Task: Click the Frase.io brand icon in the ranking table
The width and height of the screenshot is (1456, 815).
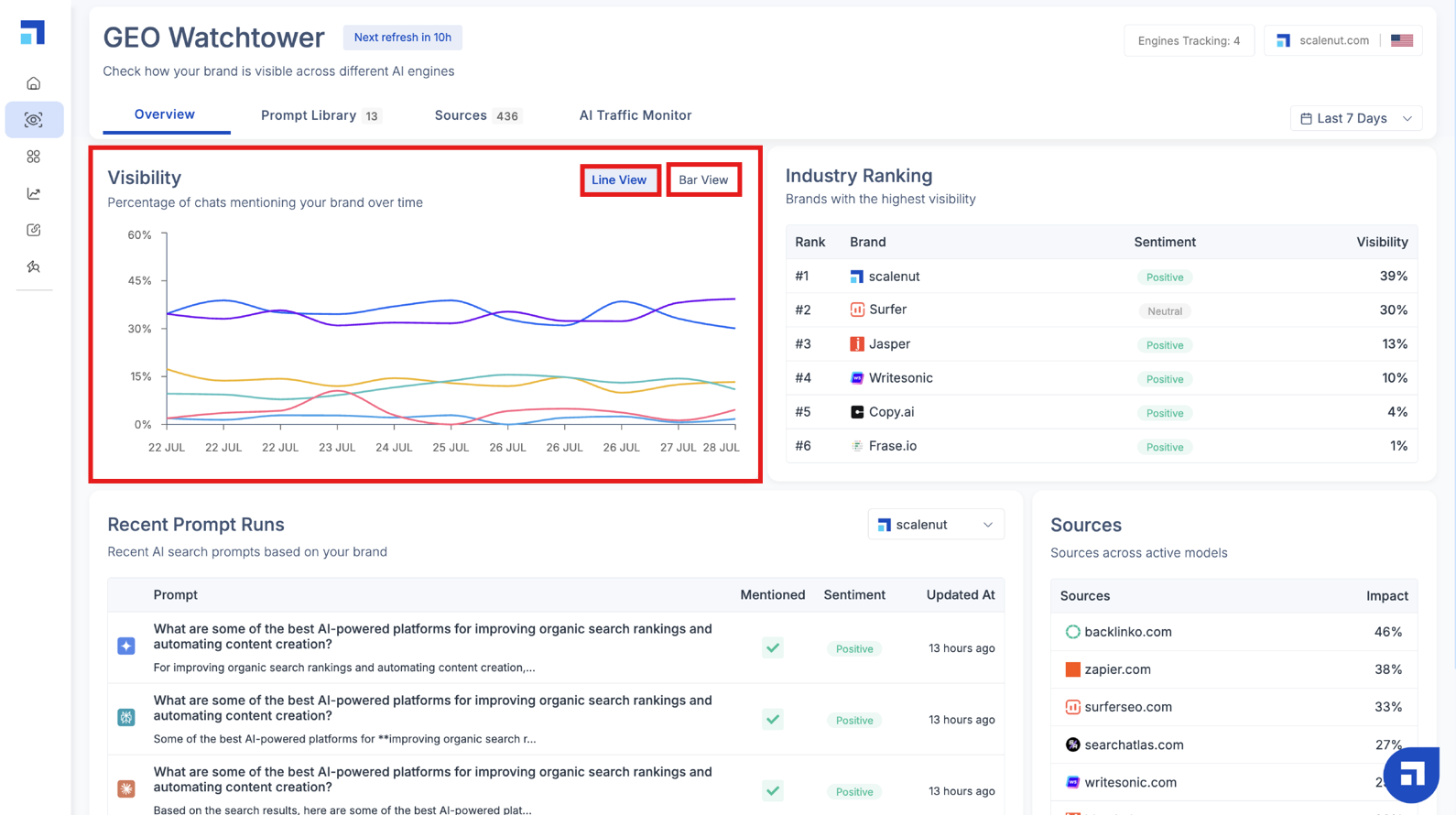Action: [x=857, y=446]
